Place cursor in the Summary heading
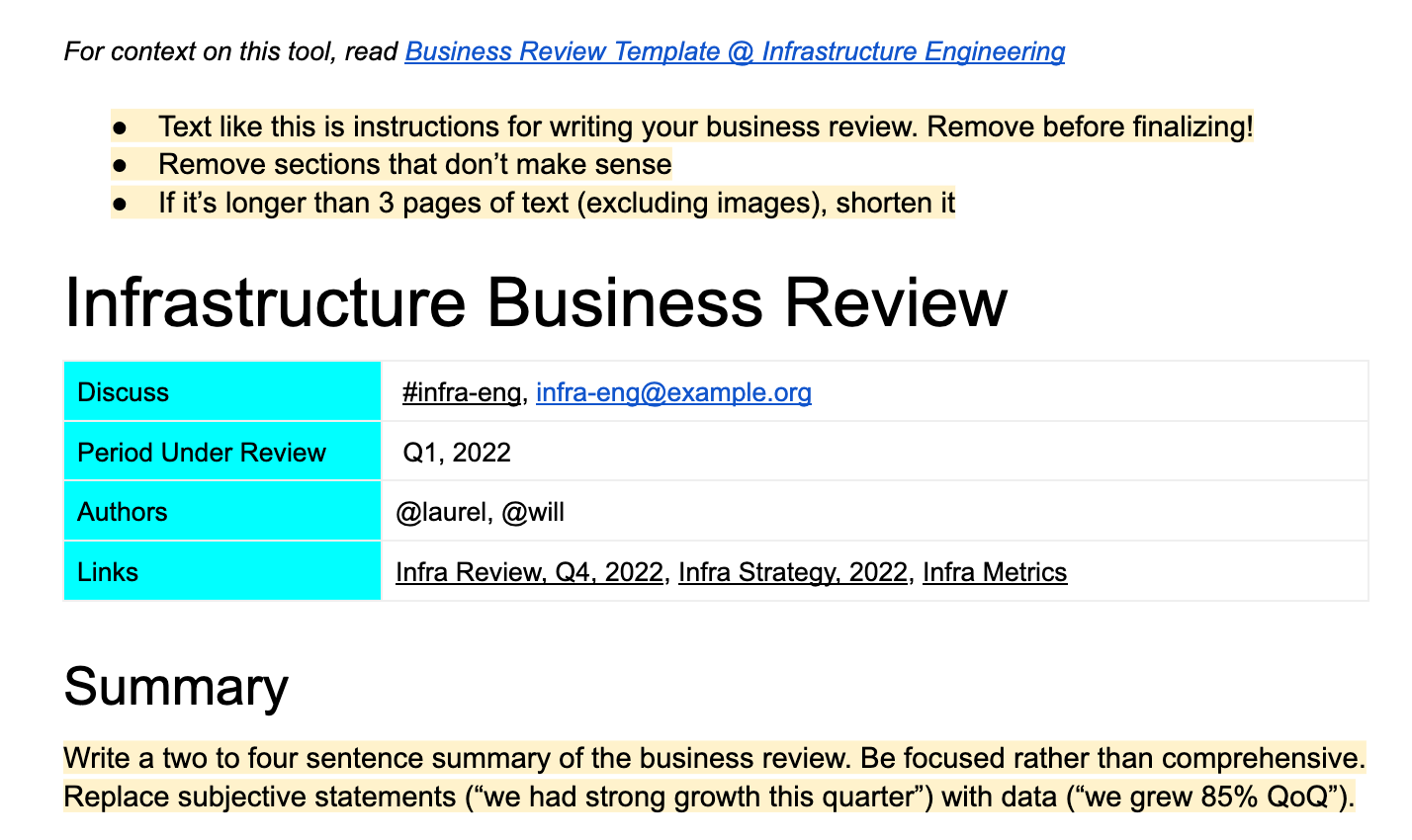The width and height of the screenshot is (1412, 840). (176, 686)
